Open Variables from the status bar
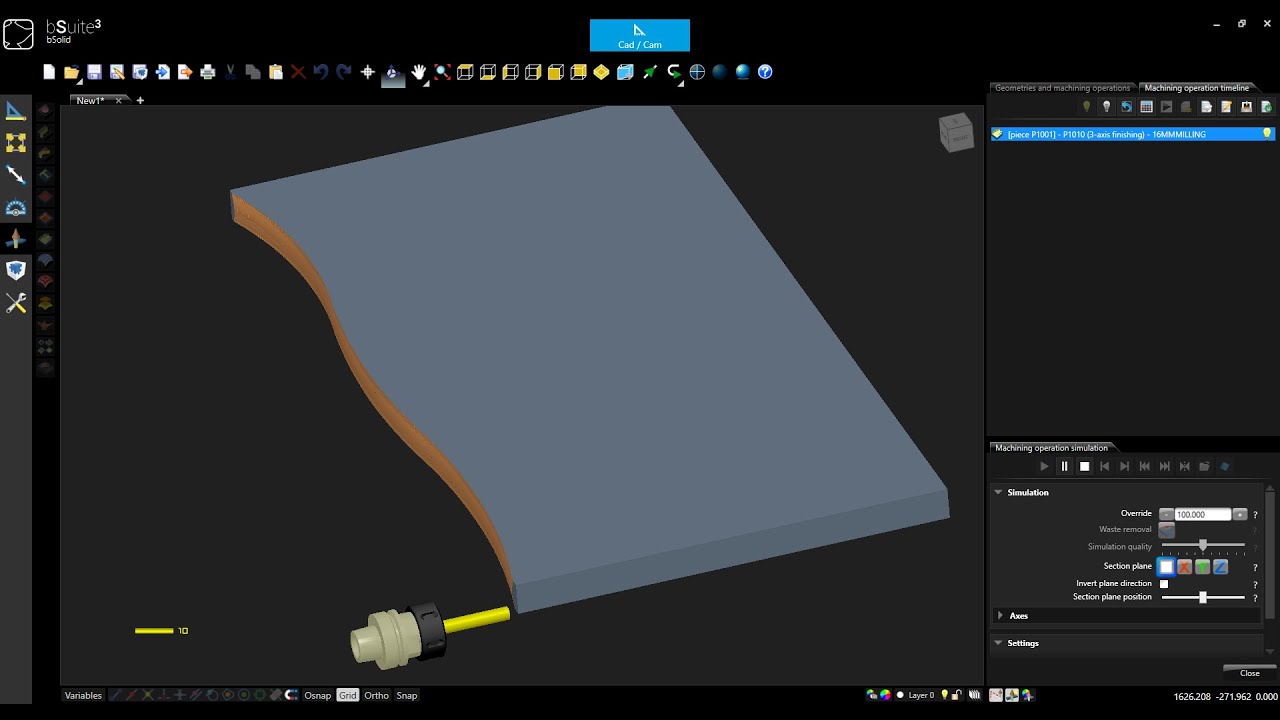This screenshot has height=720, width=1280. click(x=83, y=695)
